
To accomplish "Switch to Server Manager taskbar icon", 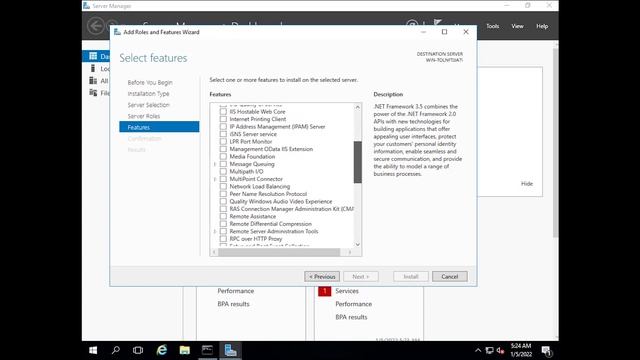I will click(x=230, y=350).
